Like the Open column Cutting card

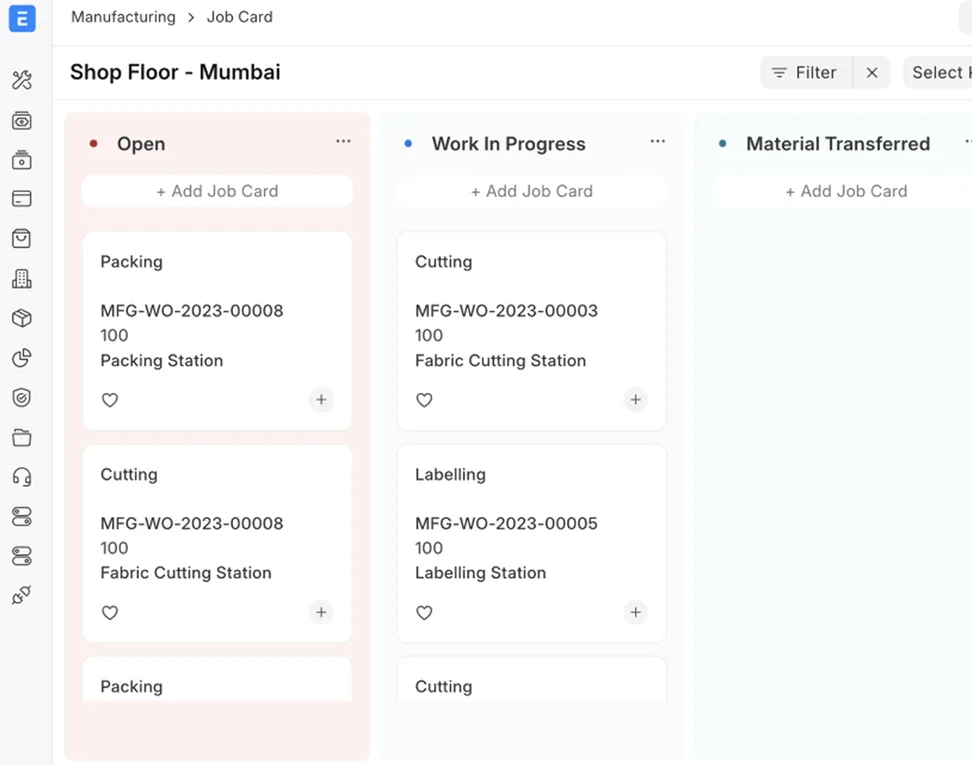(110, 612)
